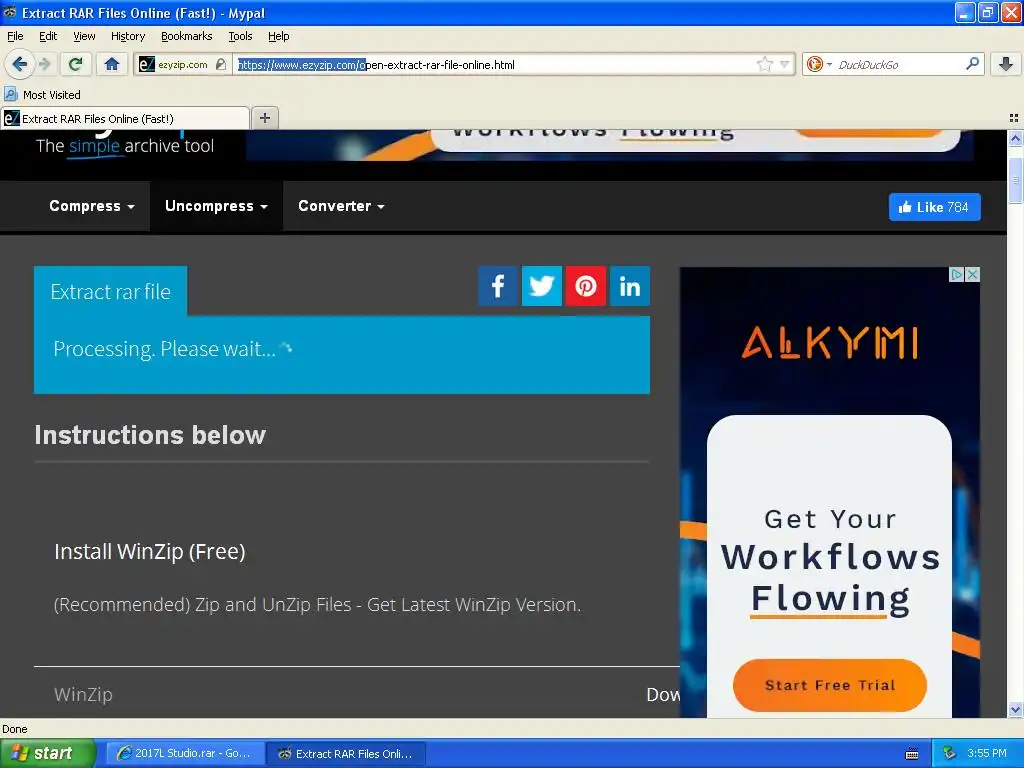The height and width of the screenshot is (768, 1024).
Task: Expand the URL history dropdown arrow
Action: click(x=785, y=65)
